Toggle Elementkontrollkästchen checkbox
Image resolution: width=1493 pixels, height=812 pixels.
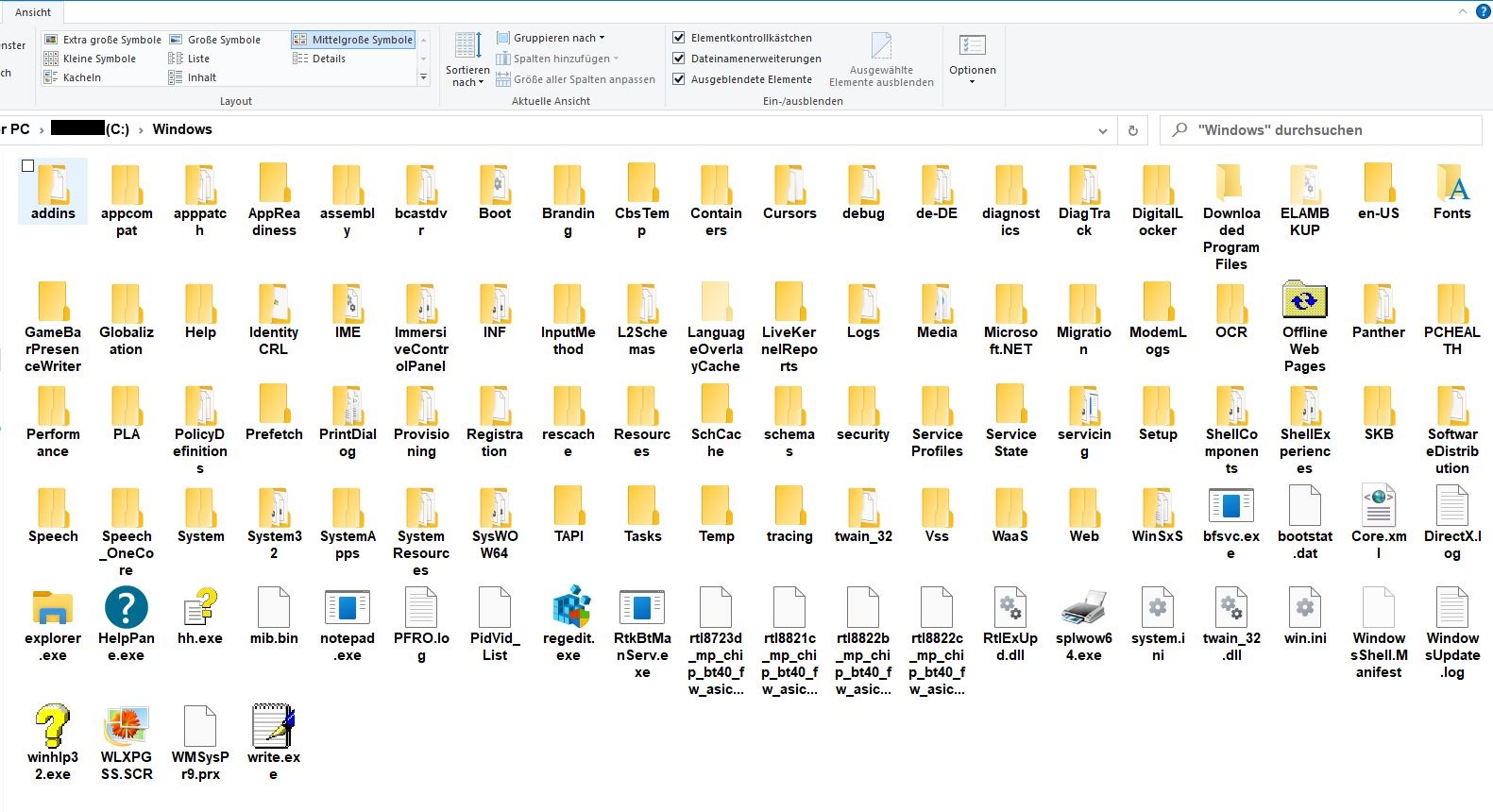point(678,38)
